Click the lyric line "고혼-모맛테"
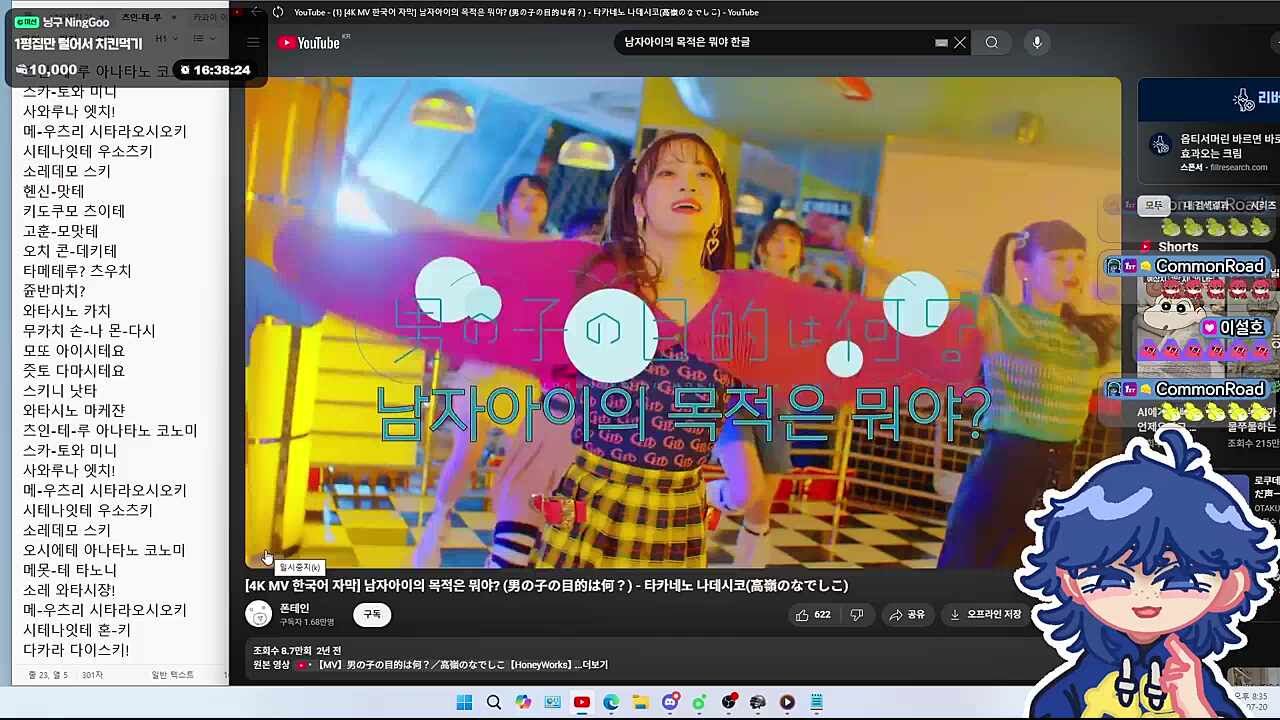The width and height of the screenshot is (1280, 720). point(61,231)
